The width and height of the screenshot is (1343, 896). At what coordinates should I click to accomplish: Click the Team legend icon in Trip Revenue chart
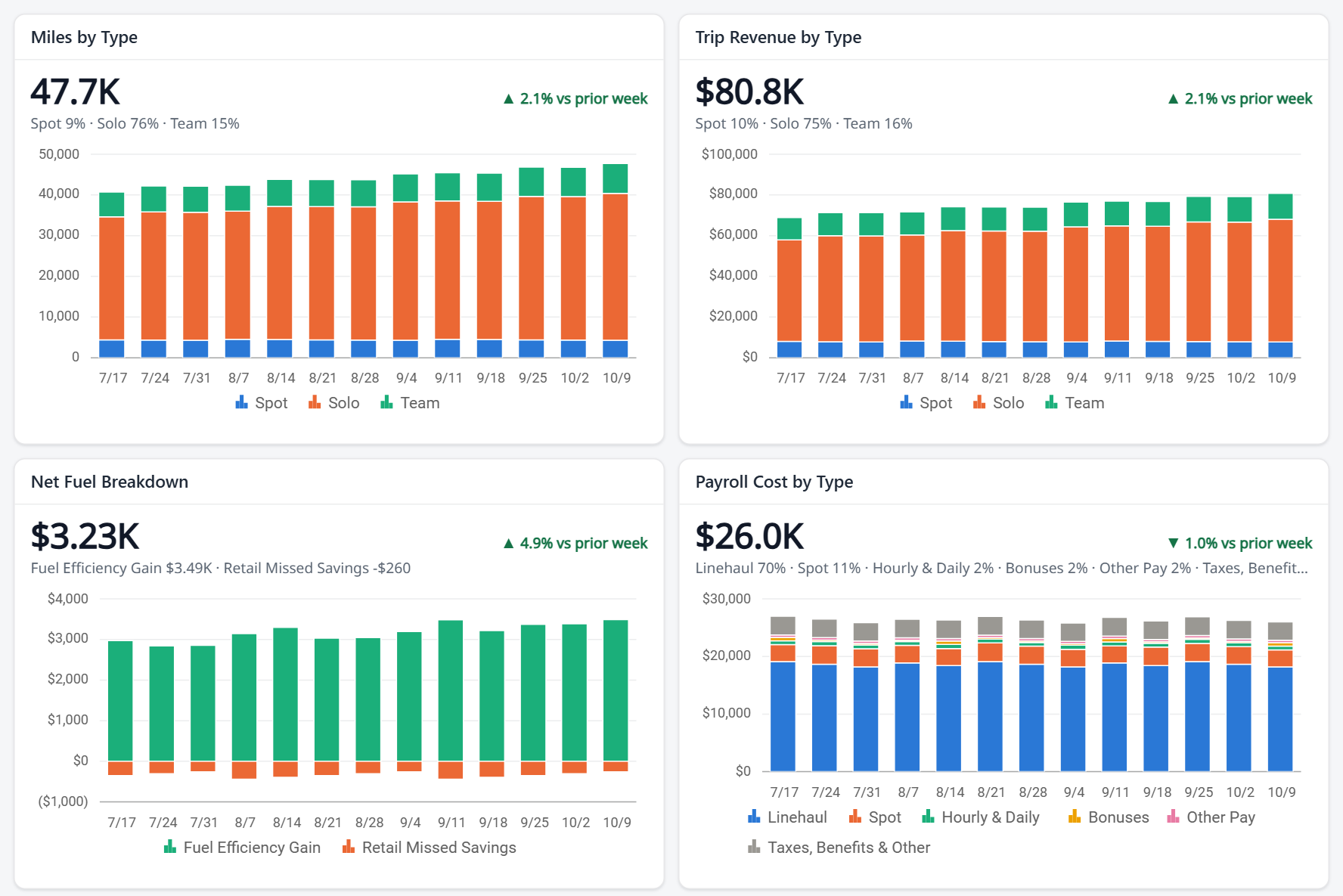click(x=1051, y=402)
